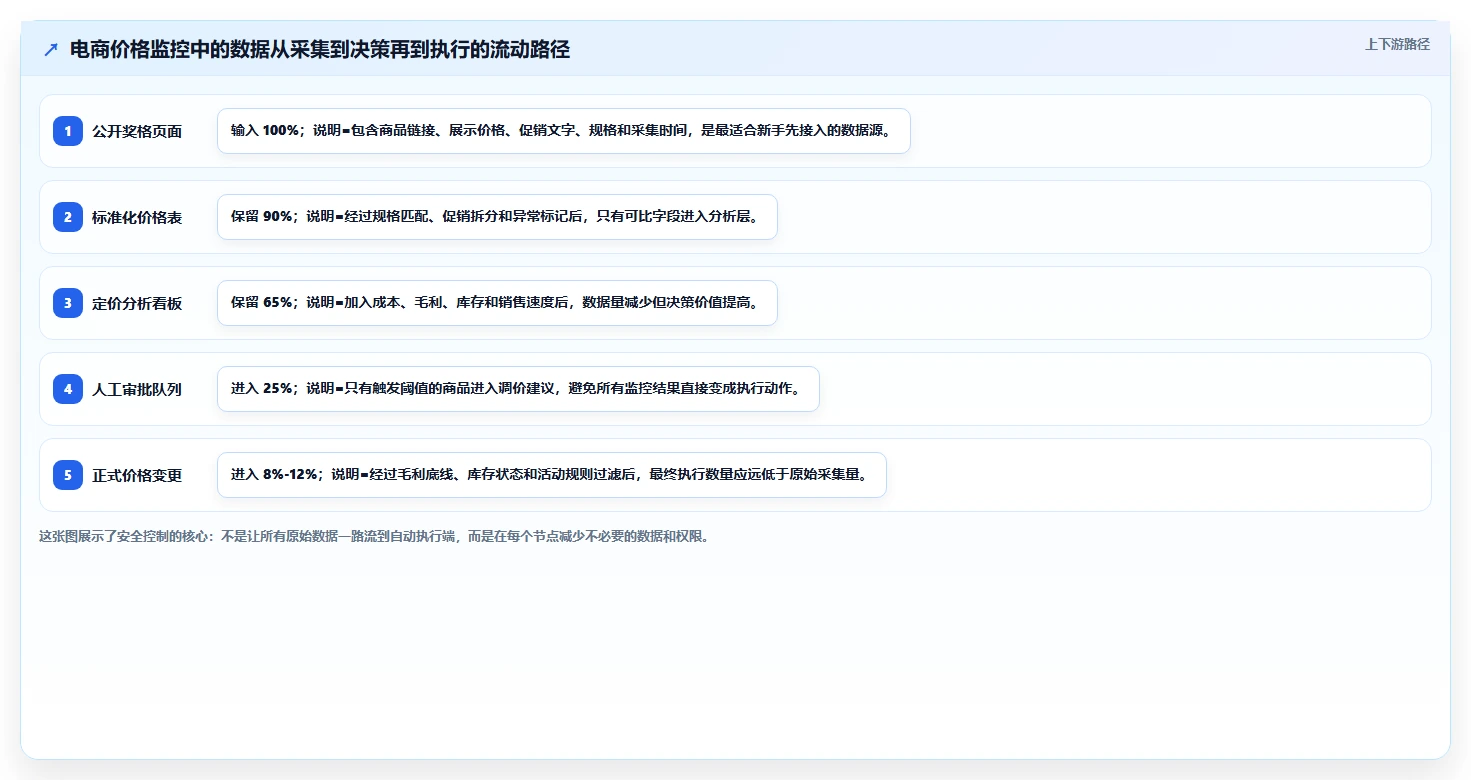1471x780 pixels.
Task: Select step number 2 badge
Action: pyautogui.click(x=68, y=217)
